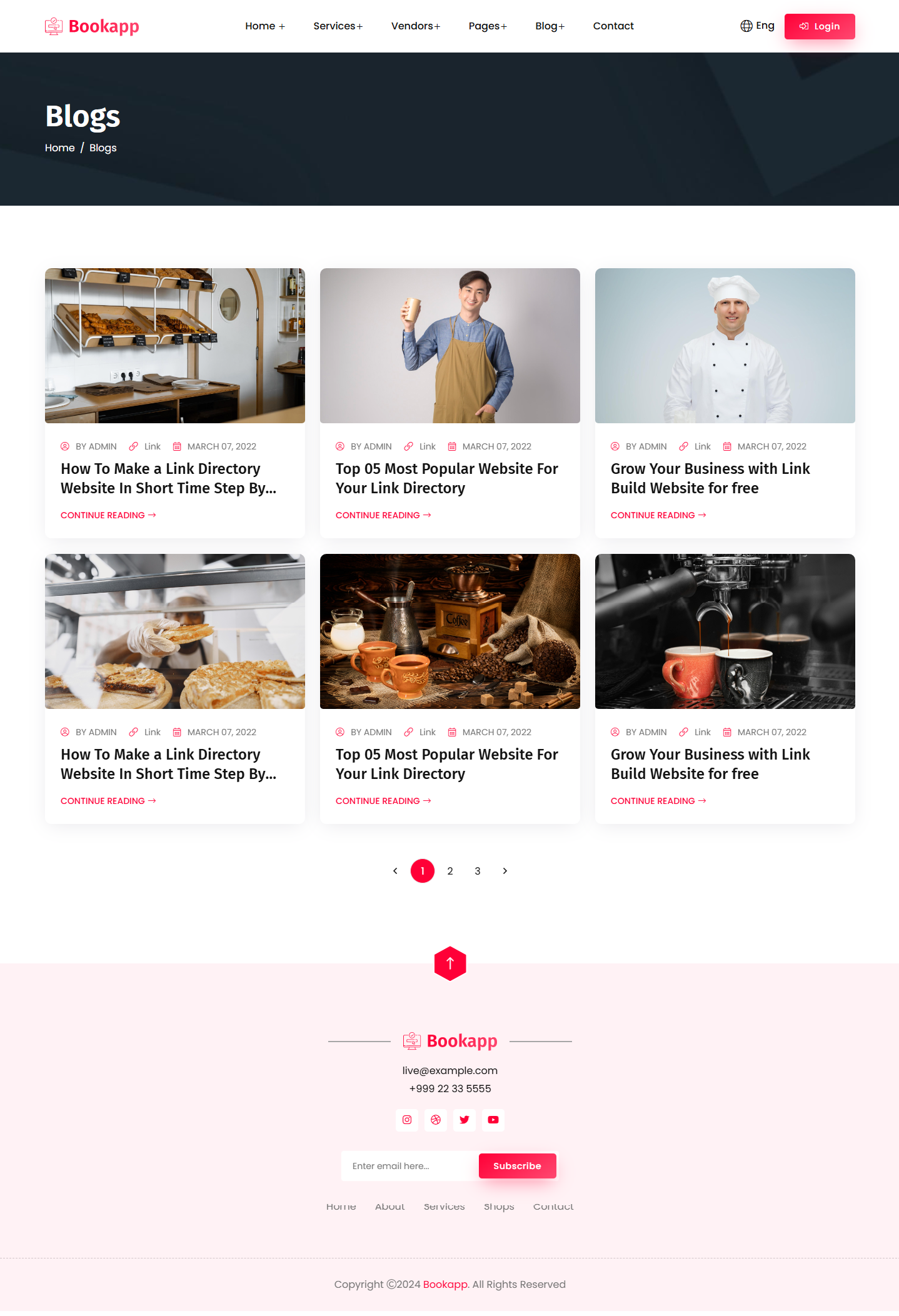Select pagination page 2
899x1316 pixels.
coord(450,871)
